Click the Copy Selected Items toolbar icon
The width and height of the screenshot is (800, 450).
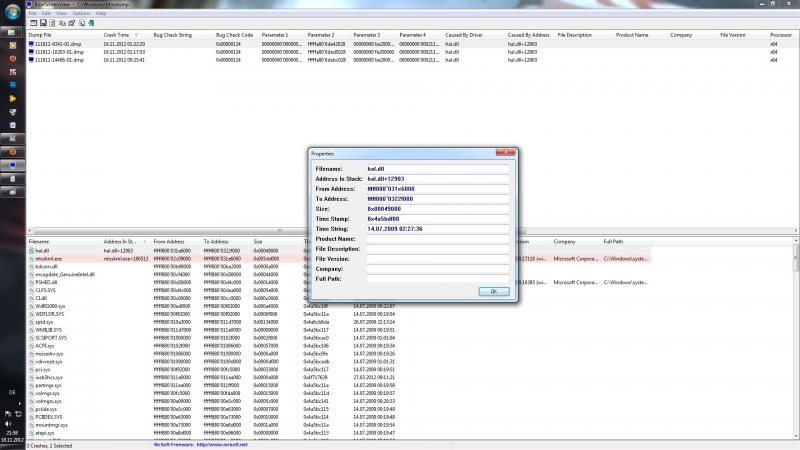pos(62,23)
